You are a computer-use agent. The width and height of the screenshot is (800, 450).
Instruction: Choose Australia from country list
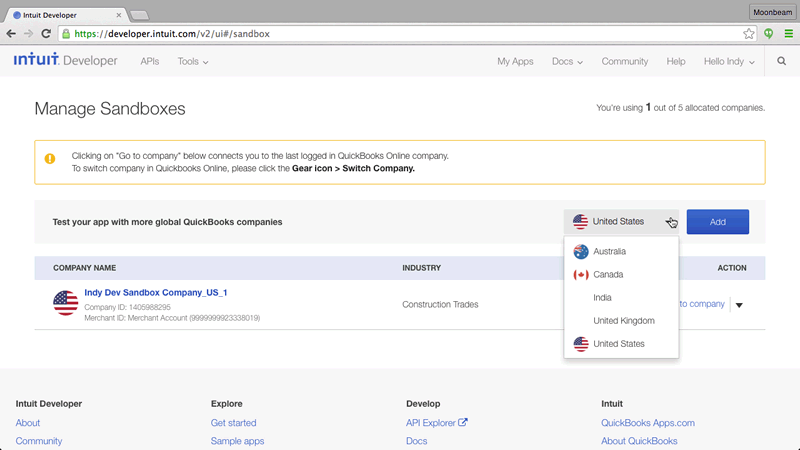pyautogui.click(x=621, y=251)
